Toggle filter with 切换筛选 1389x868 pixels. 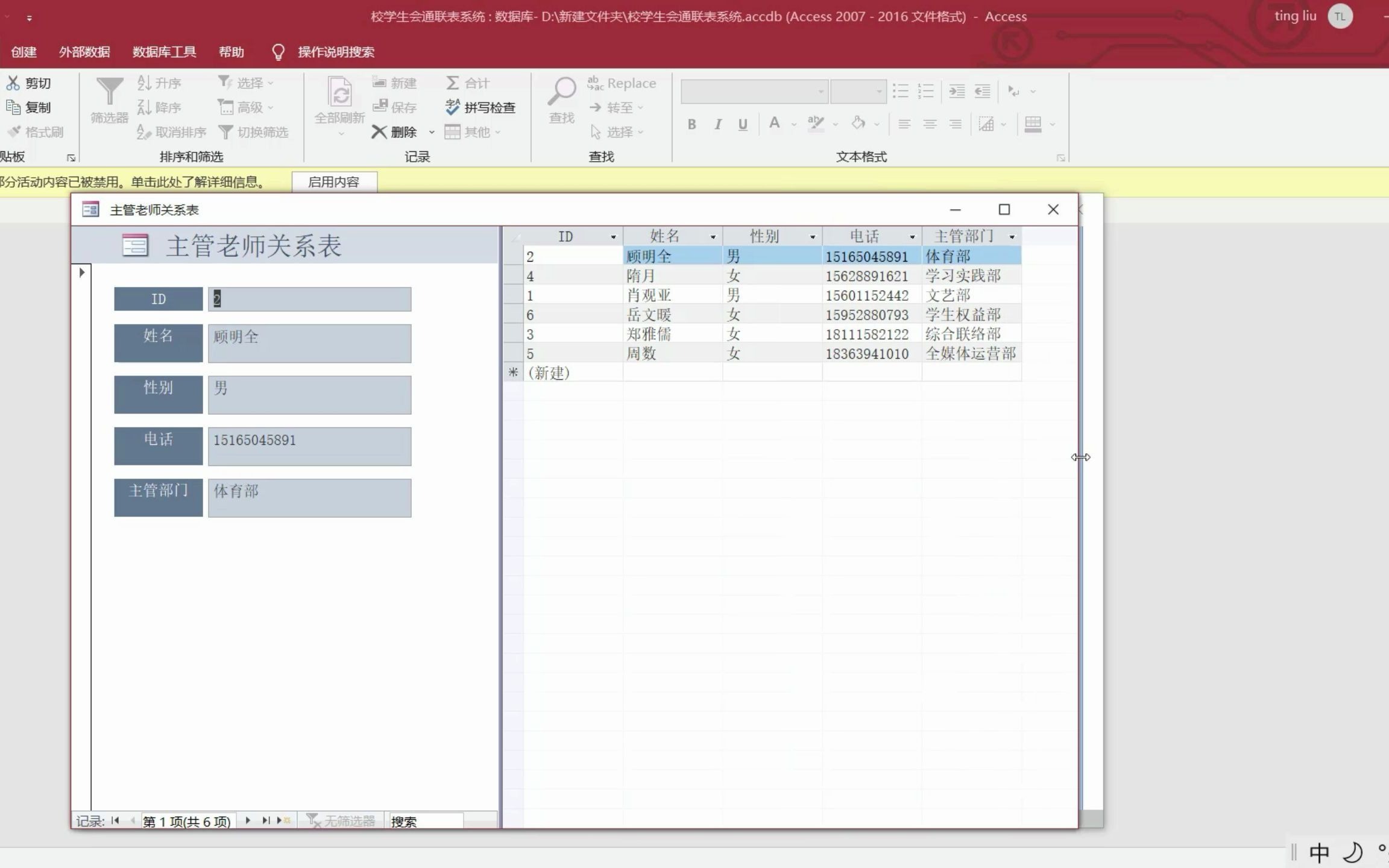(254, 131)
